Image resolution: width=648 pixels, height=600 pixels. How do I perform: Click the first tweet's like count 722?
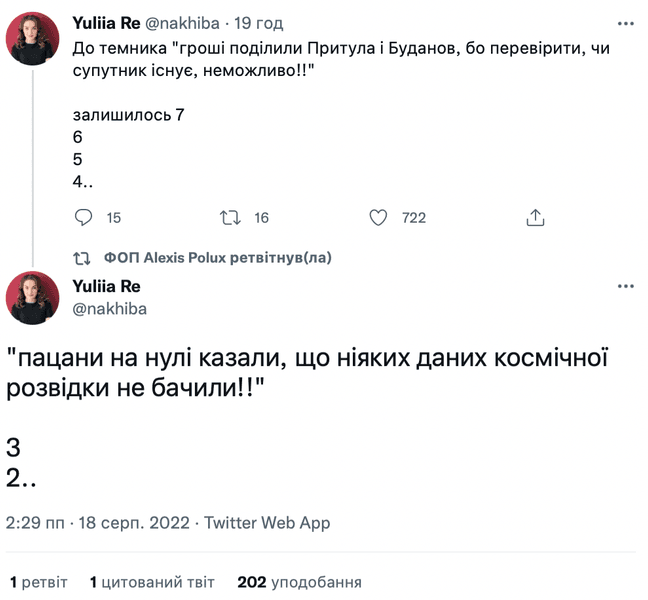pyautogui.click(x=413, y=218)
